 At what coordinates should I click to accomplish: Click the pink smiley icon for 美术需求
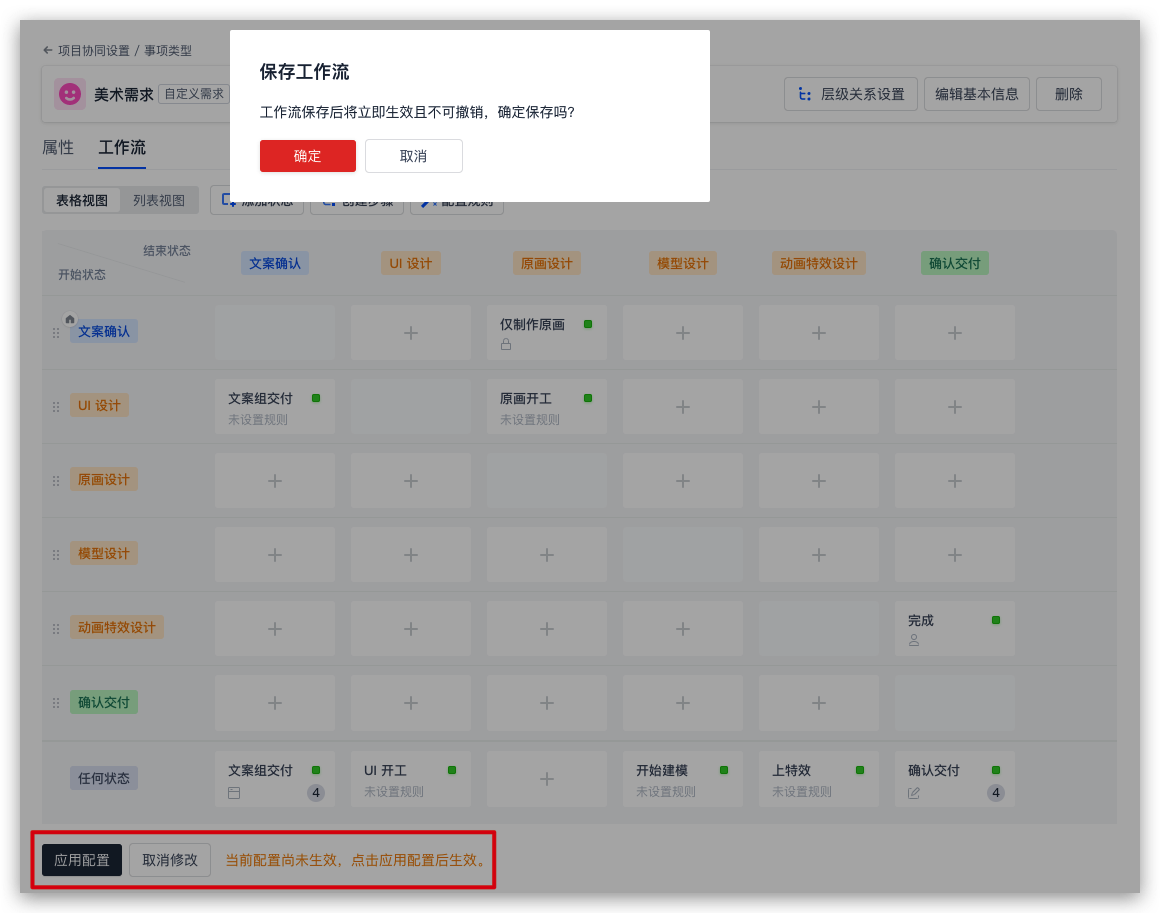pyautogui.click(x=70, y=94)
